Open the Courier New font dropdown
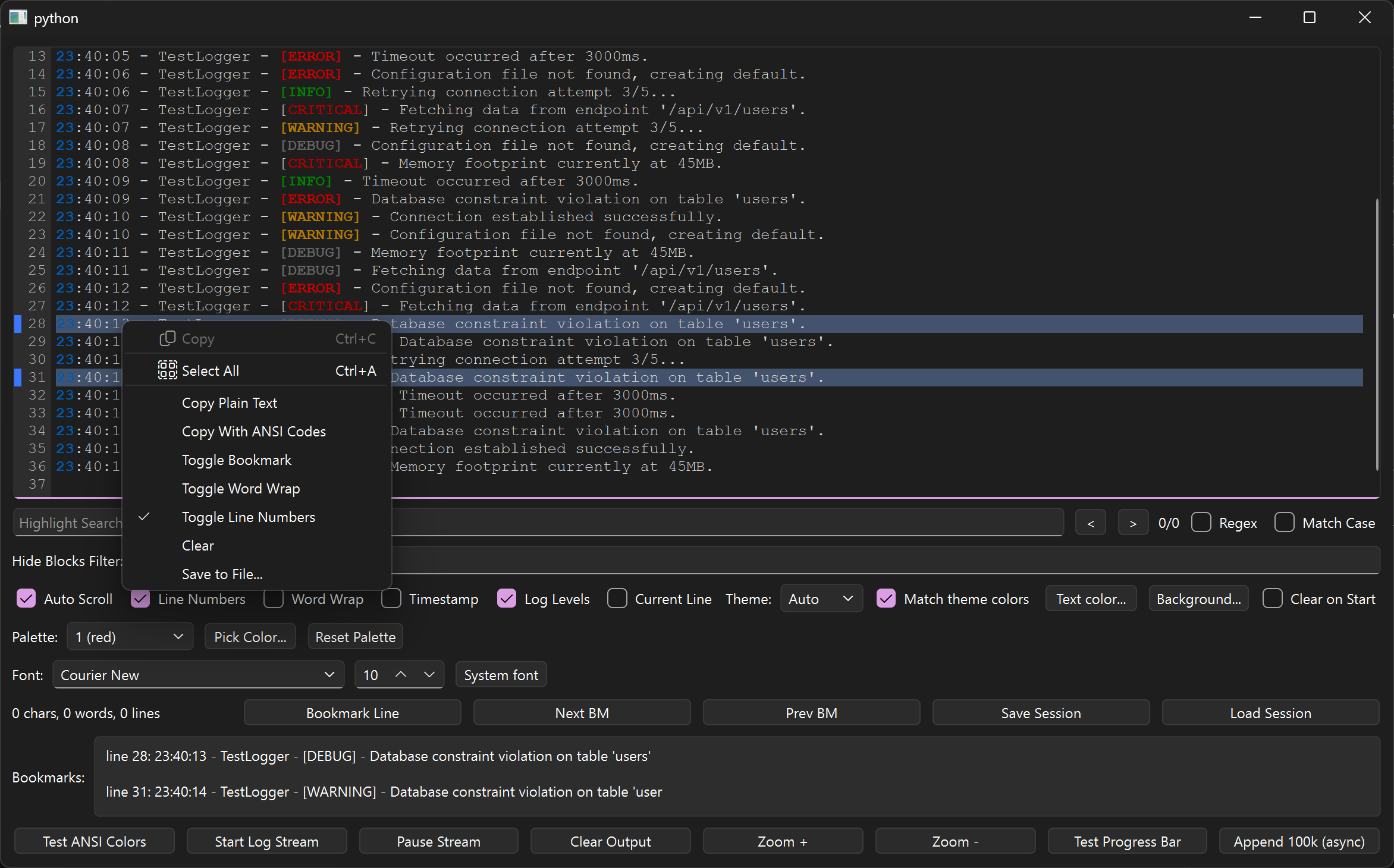The image size is (1394, 868). point(199,675)
